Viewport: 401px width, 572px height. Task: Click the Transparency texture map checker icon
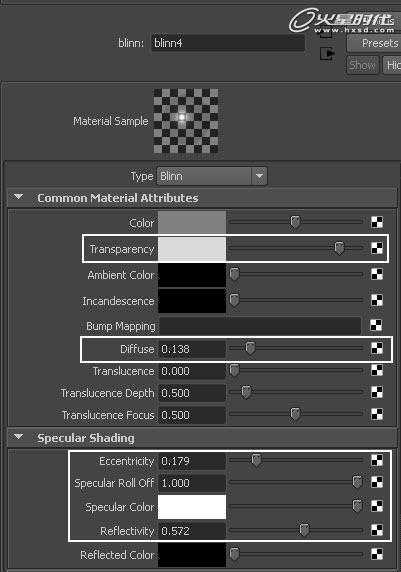(x=377, y=248)
